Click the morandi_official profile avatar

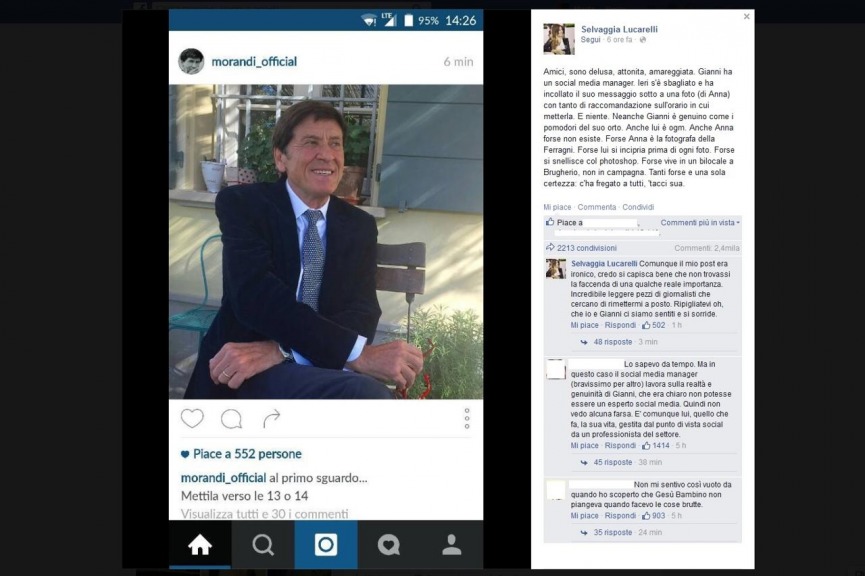[191, 61]
